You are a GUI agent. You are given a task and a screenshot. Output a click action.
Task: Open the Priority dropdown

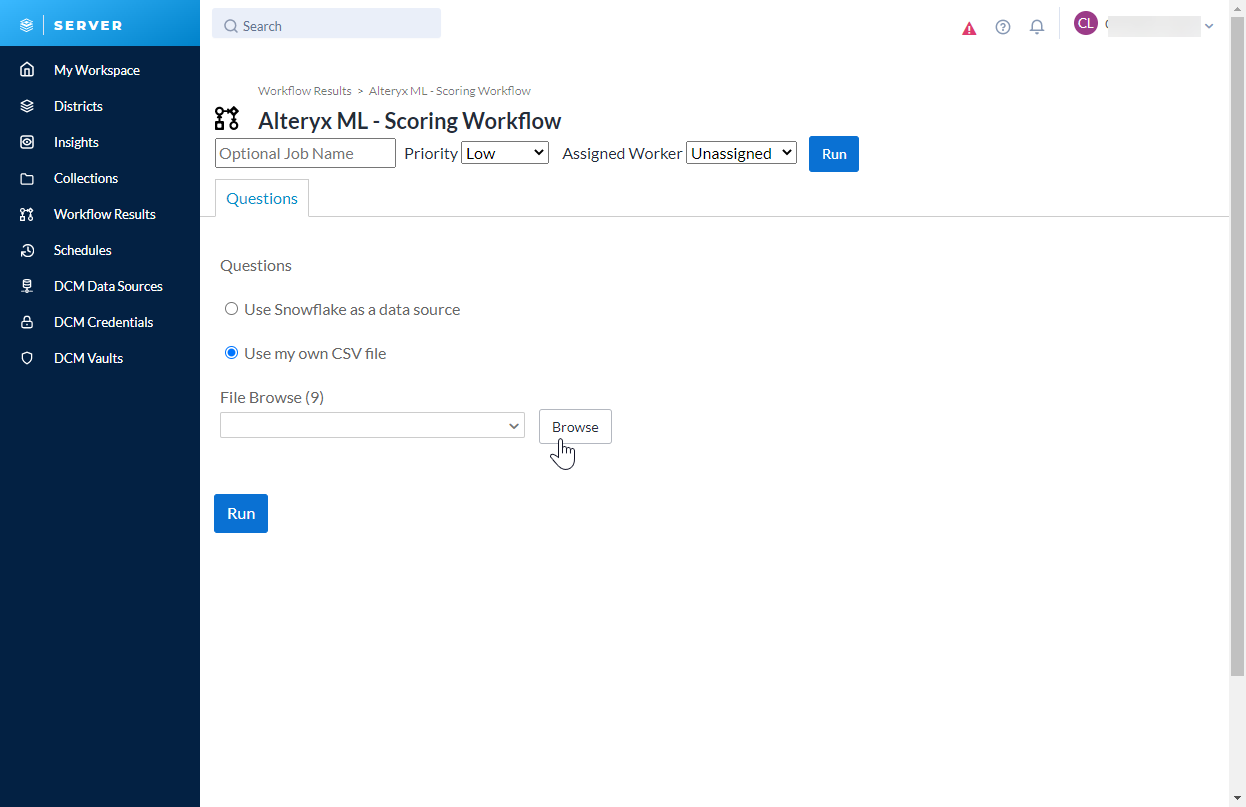504,153
